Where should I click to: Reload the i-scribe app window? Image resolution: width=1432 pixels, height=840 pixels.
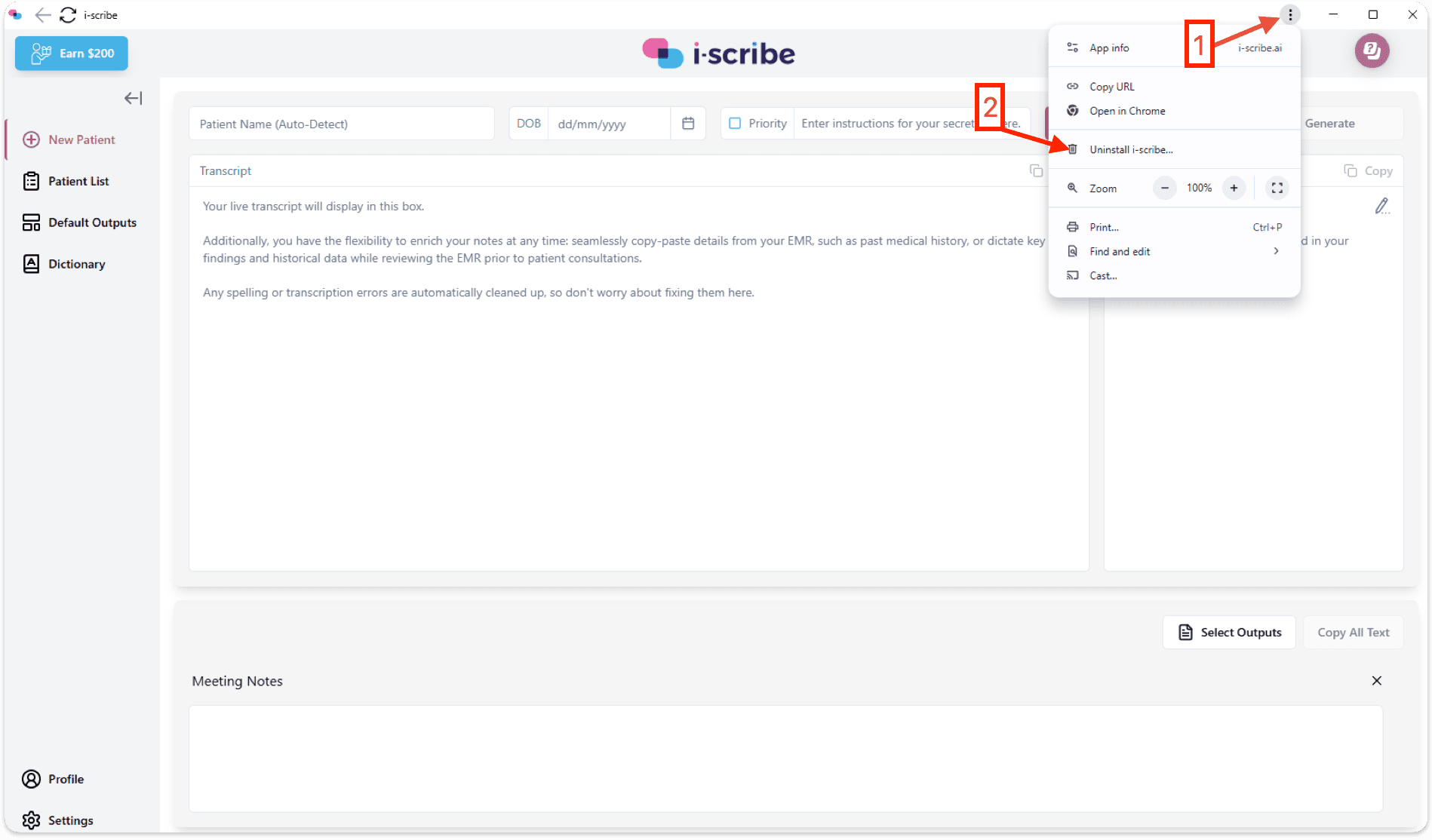[x=68, y=15]
